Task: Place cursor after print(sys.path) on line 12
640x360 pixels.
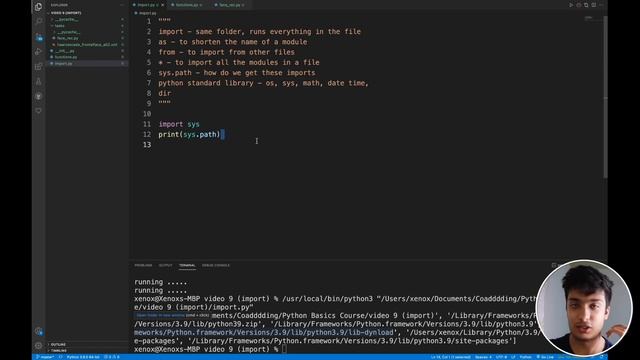Action: pyautogui.click(x=221, y=134)
